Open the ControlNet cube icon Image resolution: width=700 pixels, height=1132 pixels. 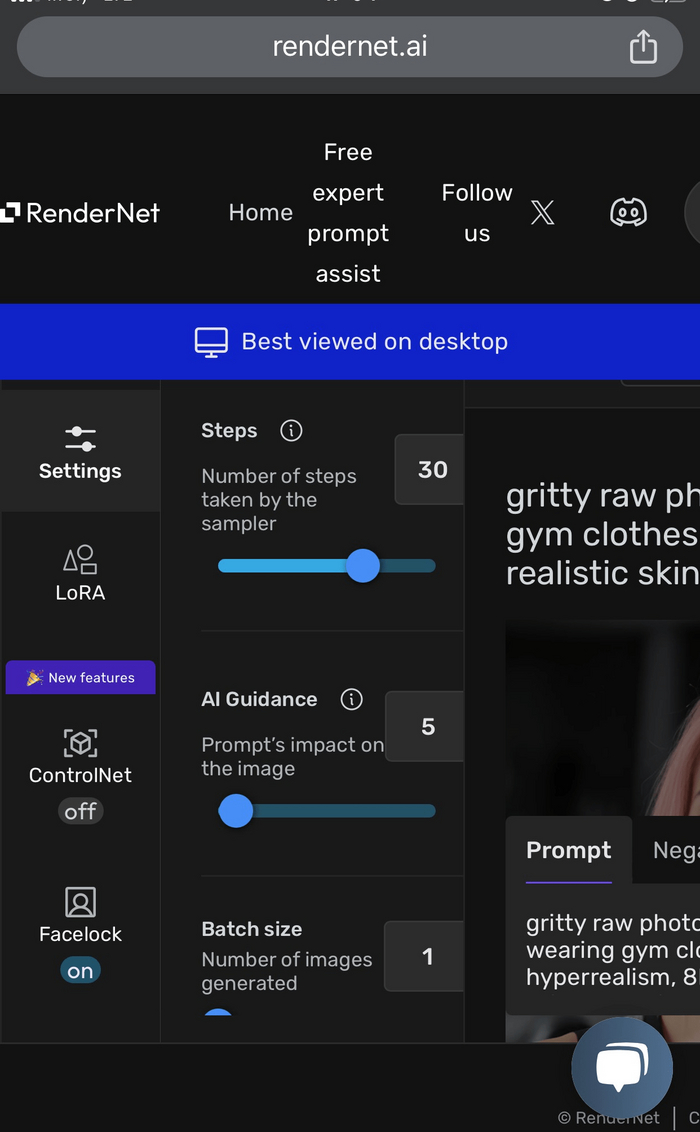click(x=80, y=742)
